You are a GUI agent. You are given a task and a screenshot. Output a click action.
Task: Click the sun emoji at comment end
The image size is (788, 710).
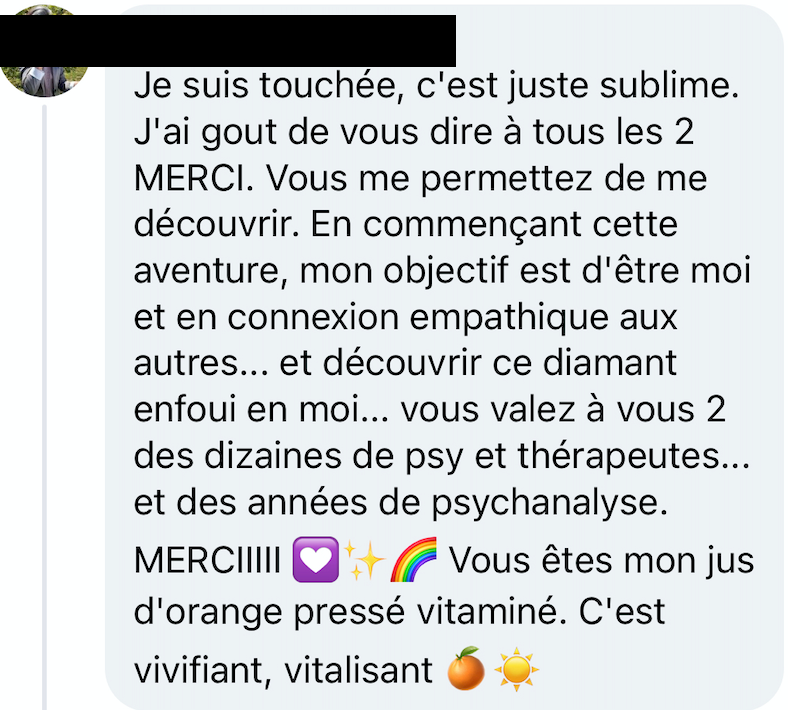coord(516,669)
